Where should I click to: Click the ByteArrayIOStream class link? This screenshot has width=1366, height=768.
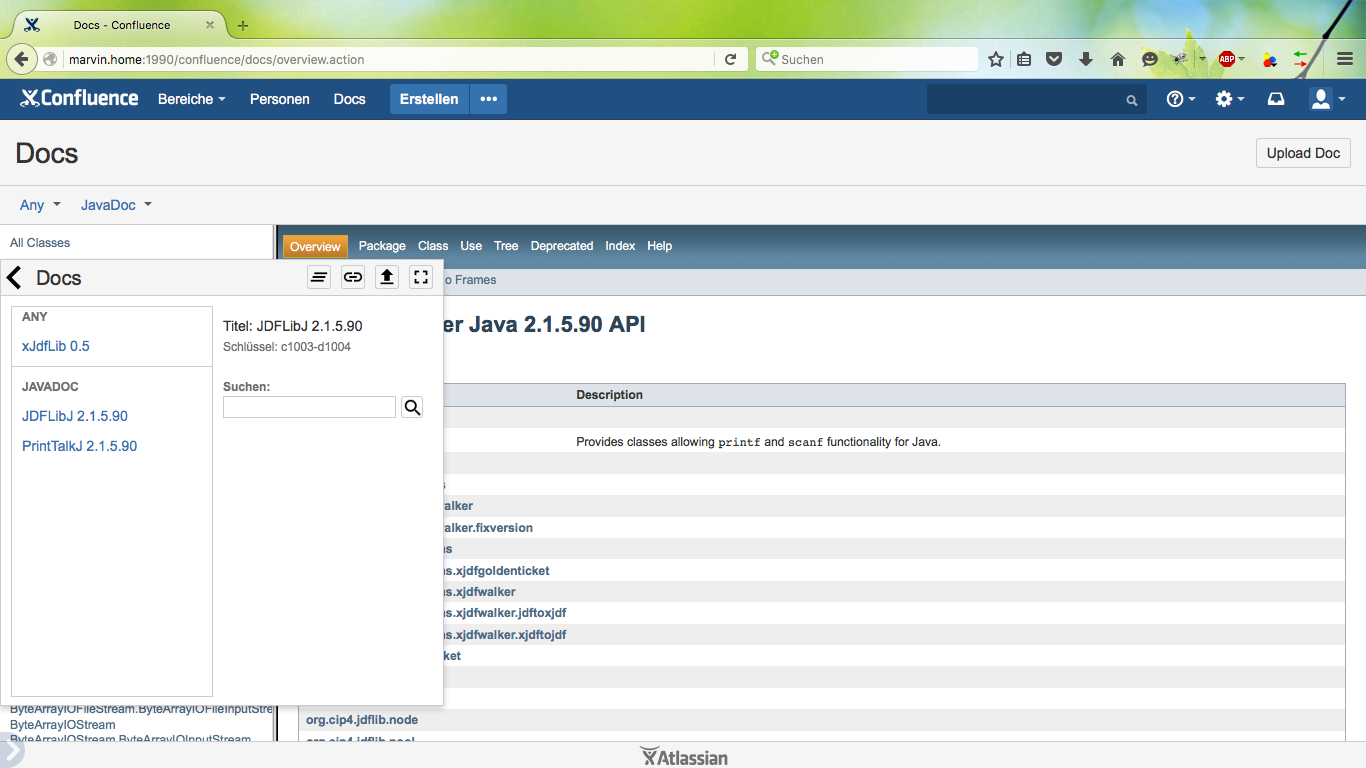[63, 725]
